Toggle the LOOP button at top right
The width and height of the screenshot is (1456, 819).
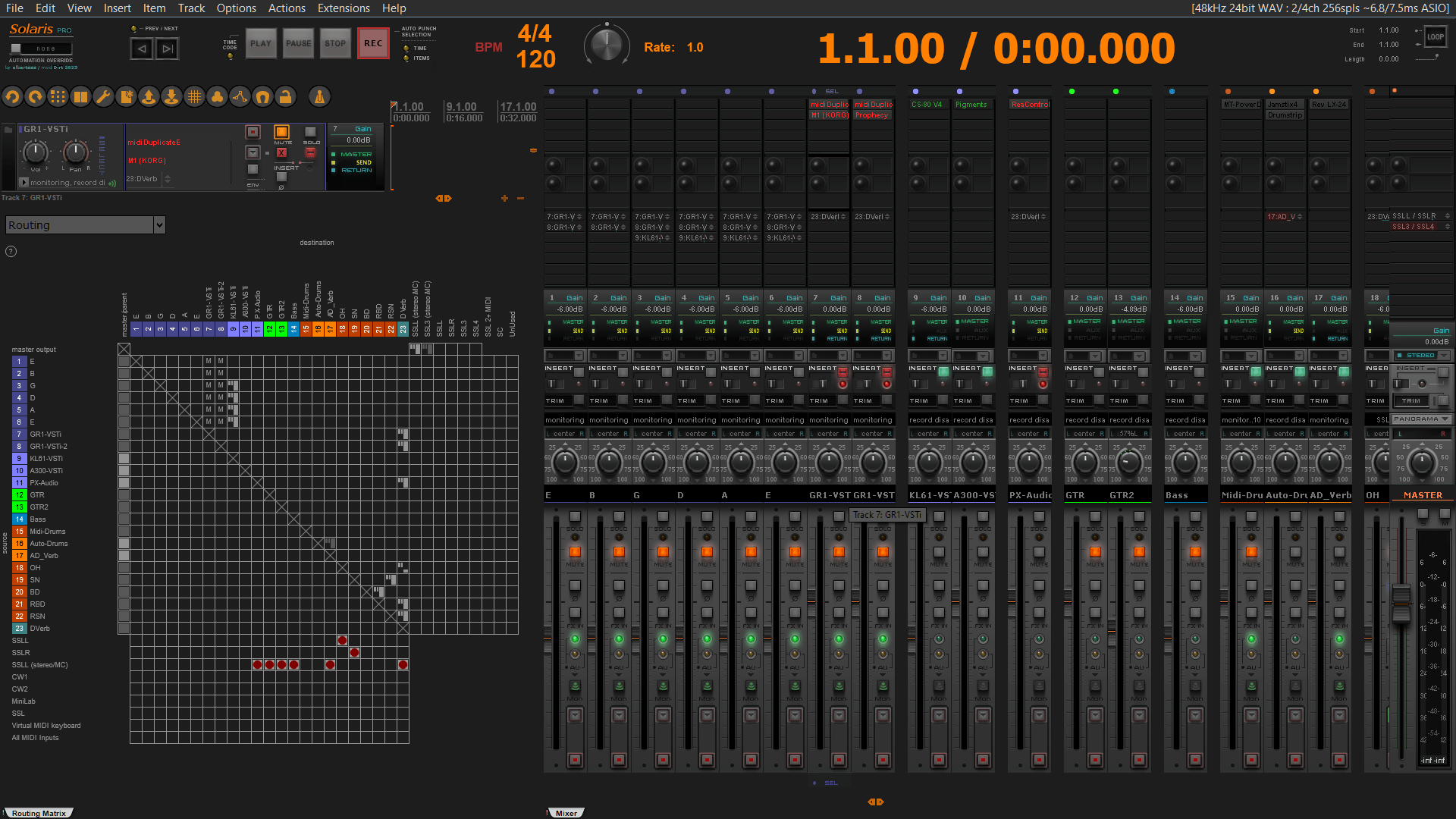coord(1435,36)
